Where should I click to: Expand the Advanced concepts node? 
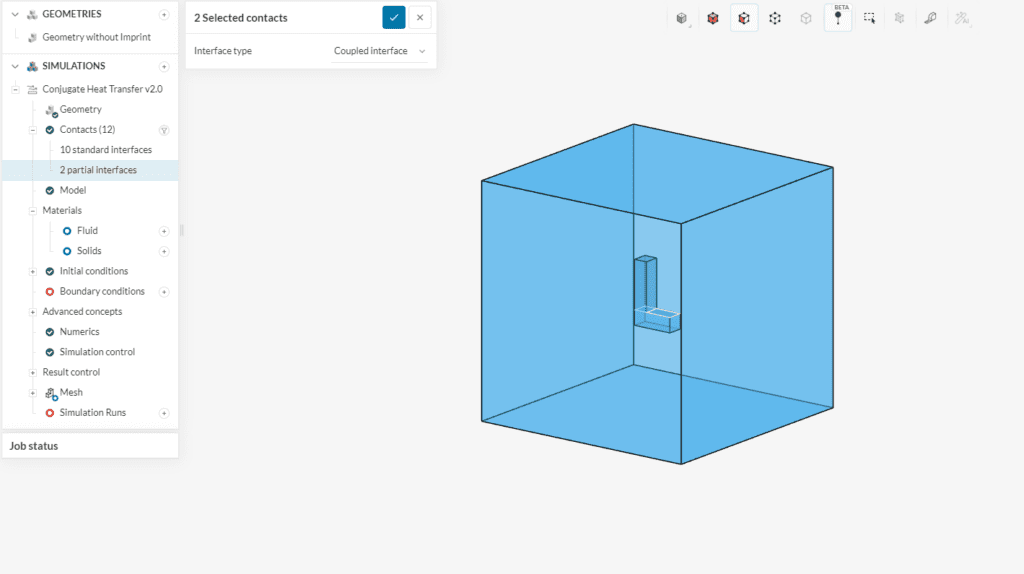32,312
